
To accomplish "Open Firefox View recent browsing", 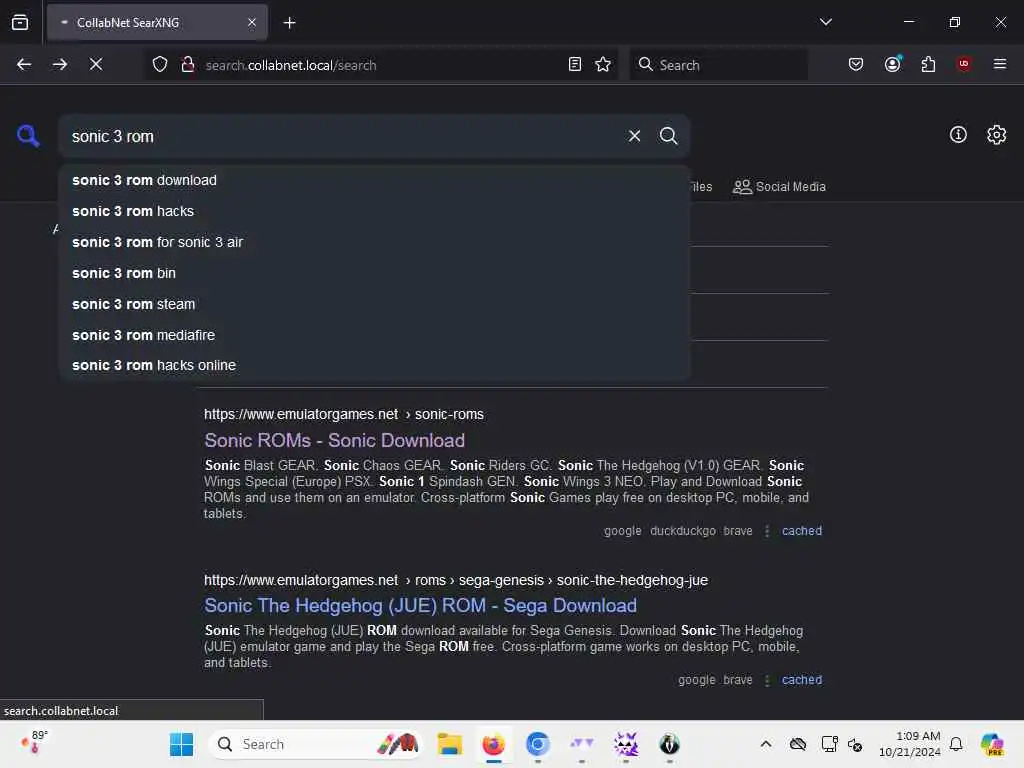I will [x=20, y=23].
